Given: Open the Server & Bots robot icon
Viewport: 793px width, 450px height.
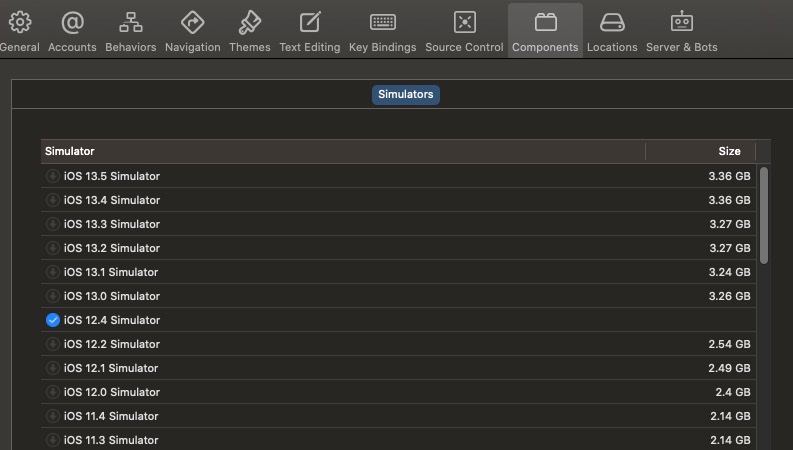Looking at the screenshot, I should 682,21.
